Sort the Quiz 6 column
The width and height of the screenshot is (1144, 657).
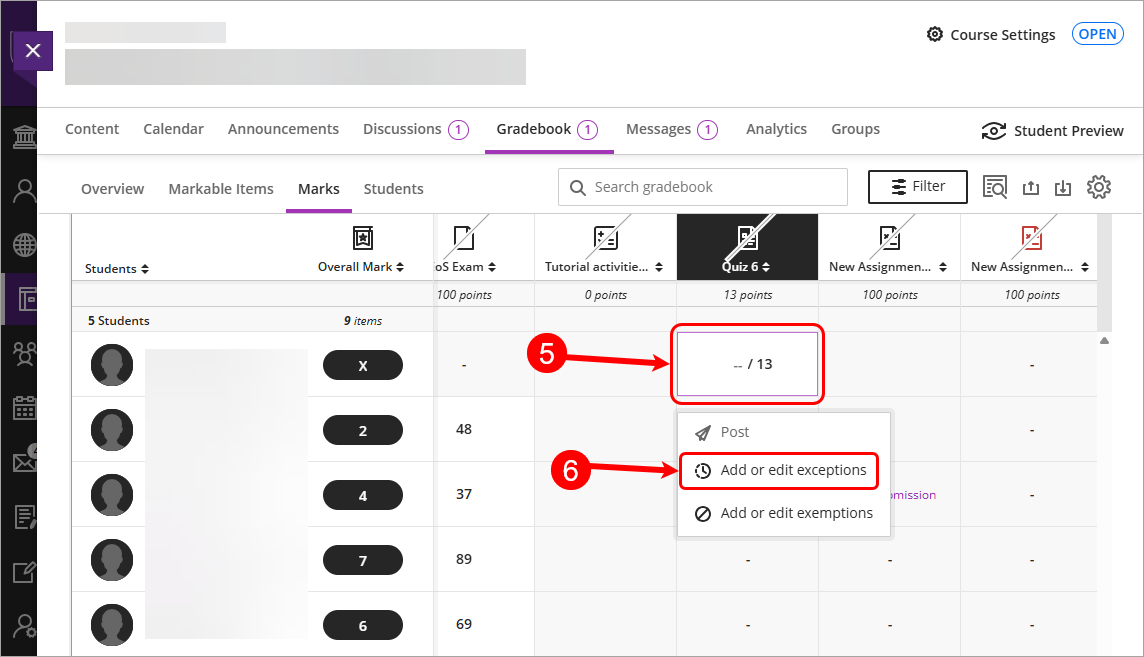coord(765,267)
